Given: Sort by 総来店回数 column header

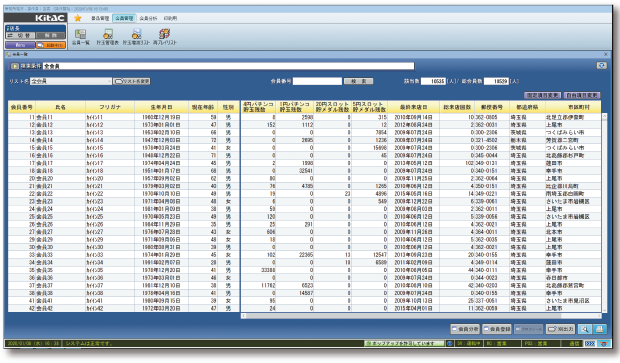Looking at the screenshot, I should (x=457, y=107).
